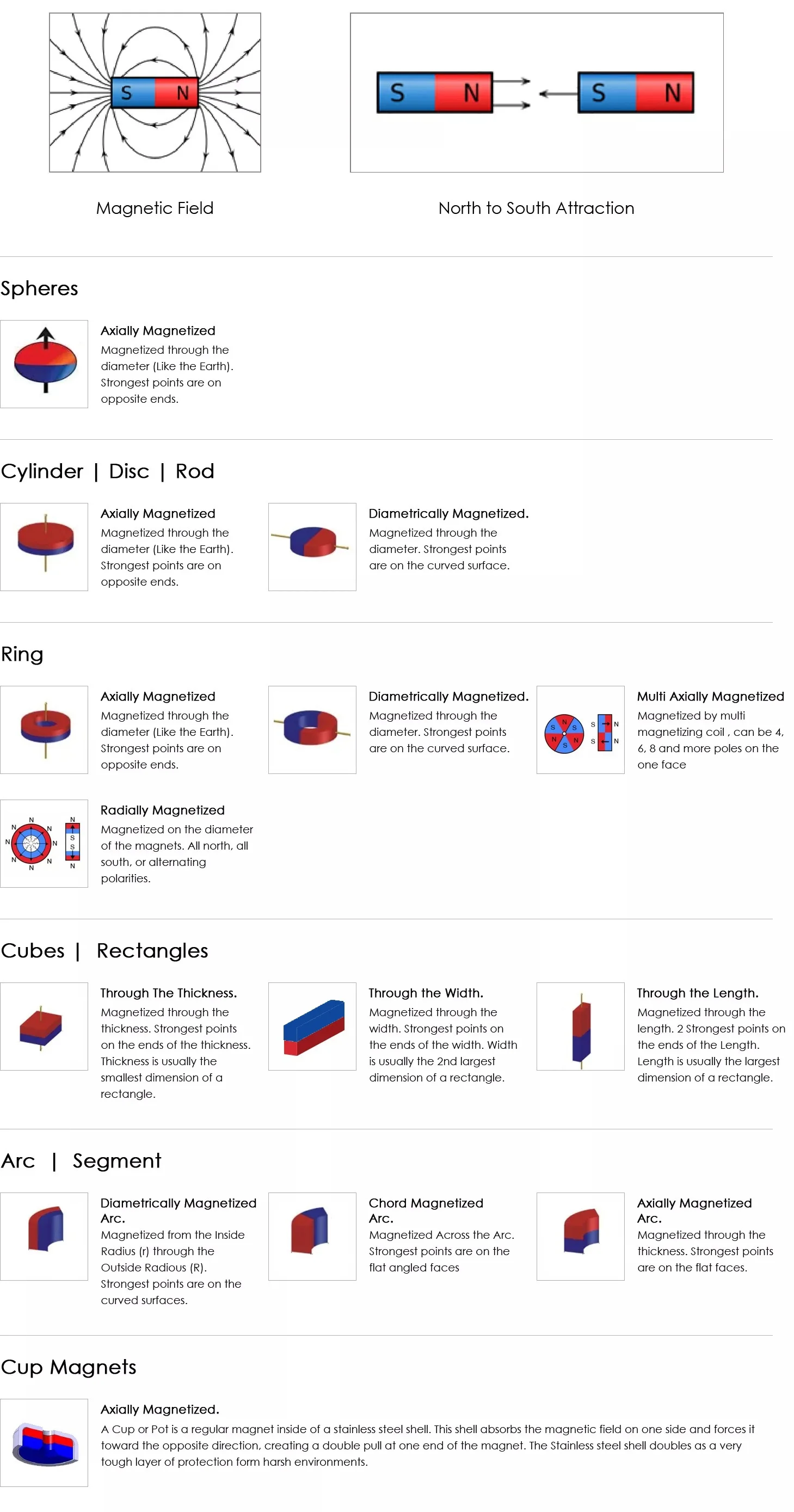Click the axially magnetized disc icon

44,546
